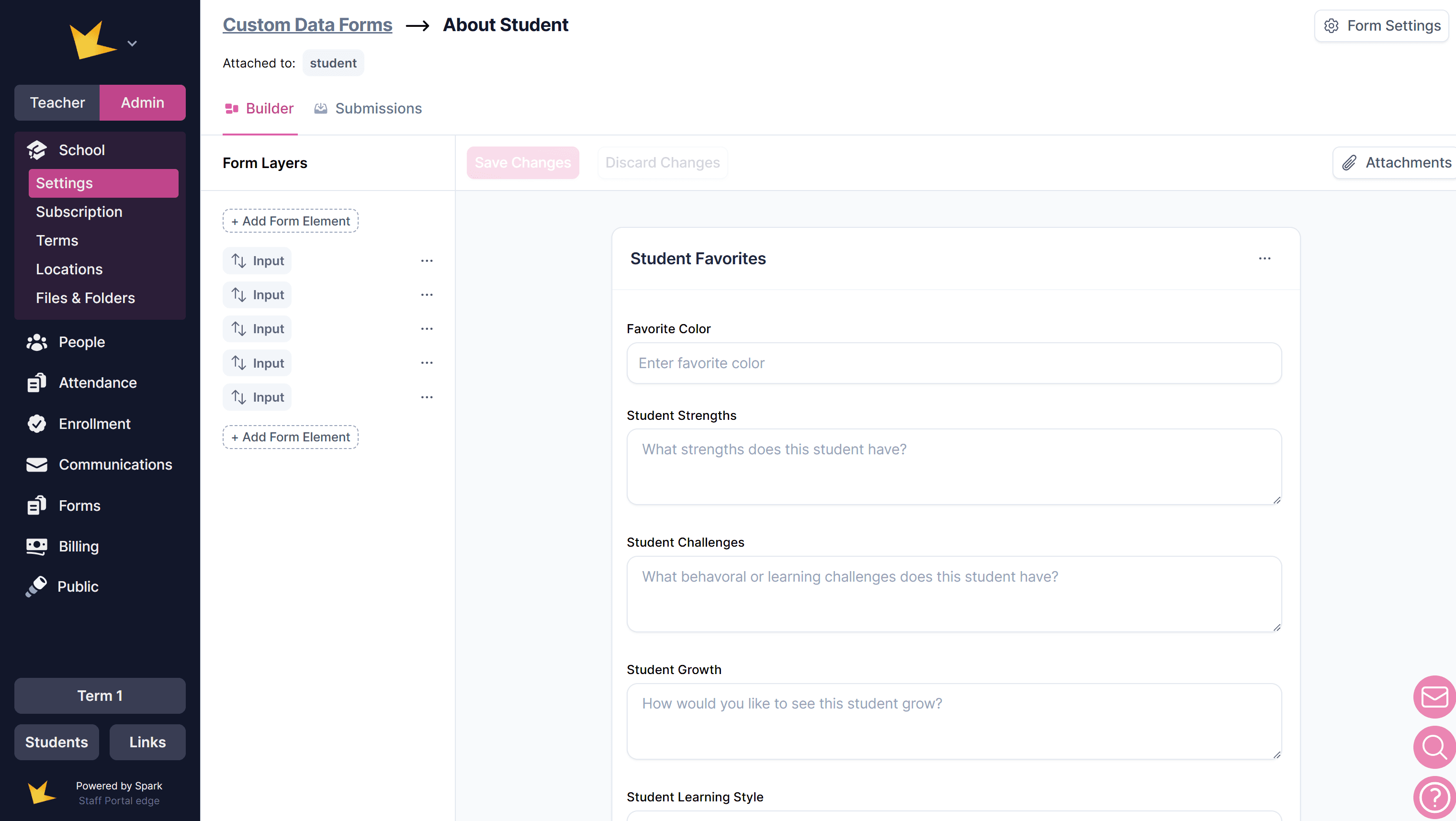
Task: Open the Billing section in sidebar
Action: [79, 546]
